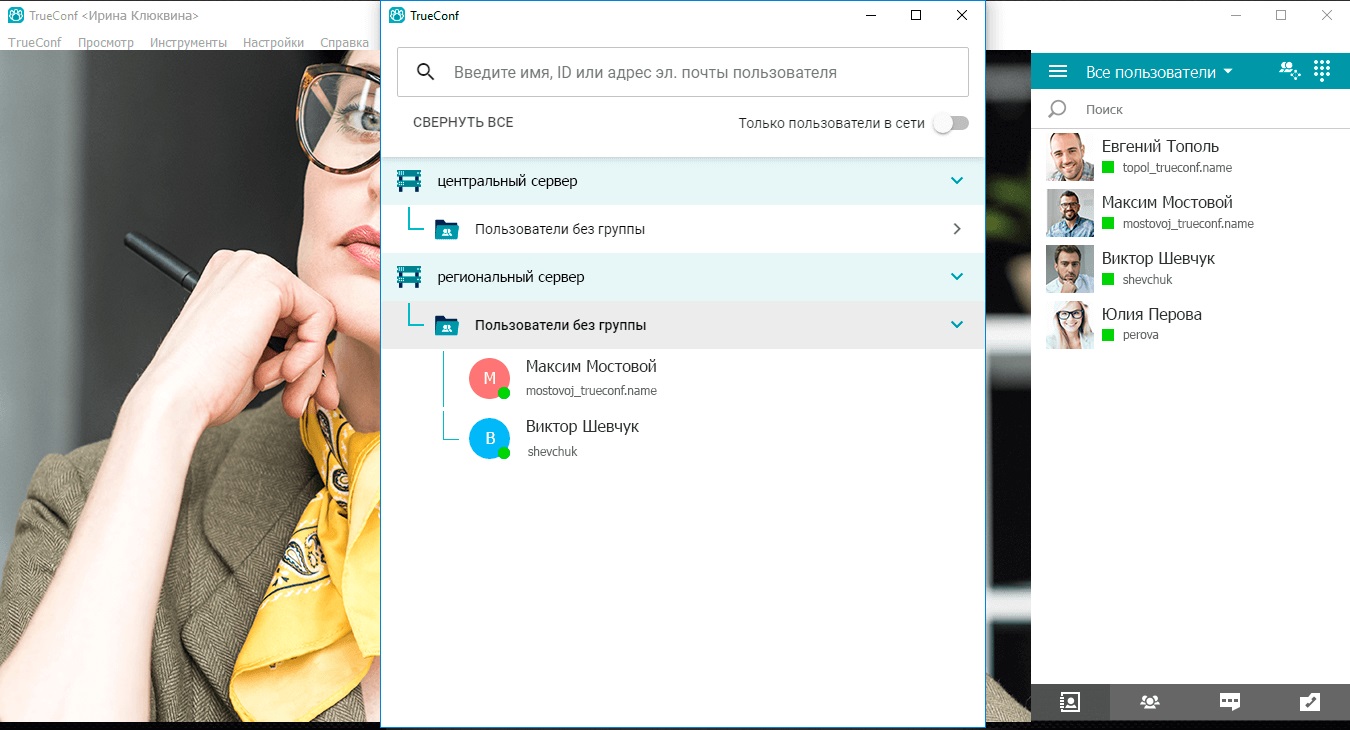
Task: Click the add contact icon in teal header
Action: pos(1289,71)
